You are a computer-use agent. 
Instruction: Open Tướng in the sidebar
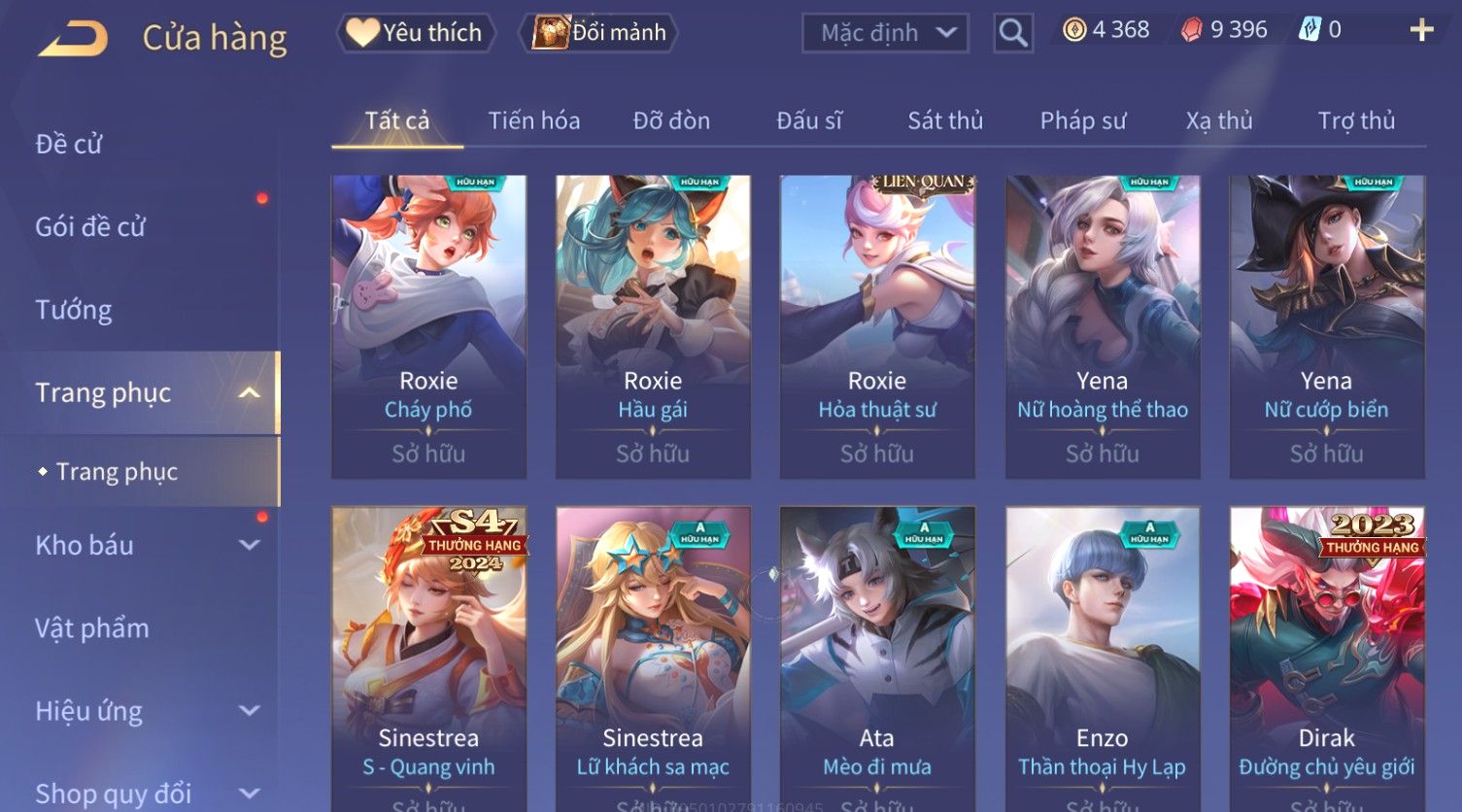tap(74, 310)
